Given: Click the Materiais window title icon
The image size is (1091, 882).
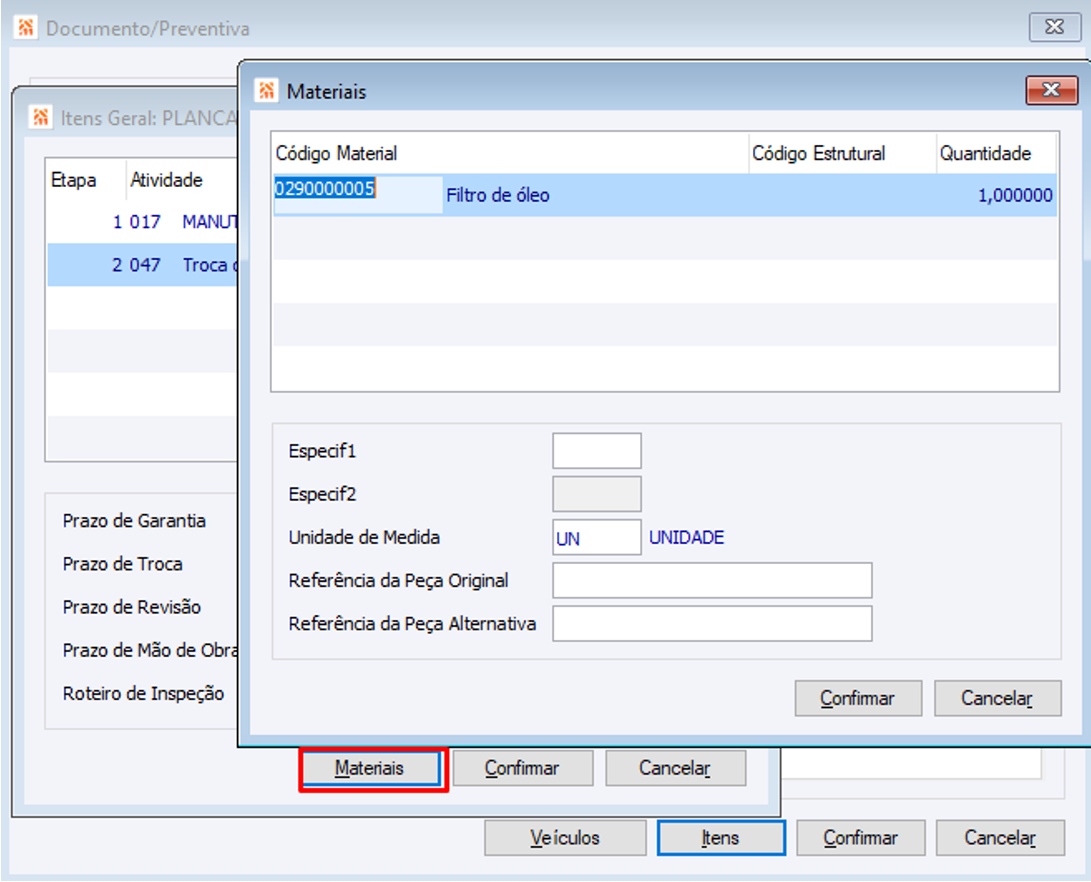Looking at the screenshot, I should [266, 90].
